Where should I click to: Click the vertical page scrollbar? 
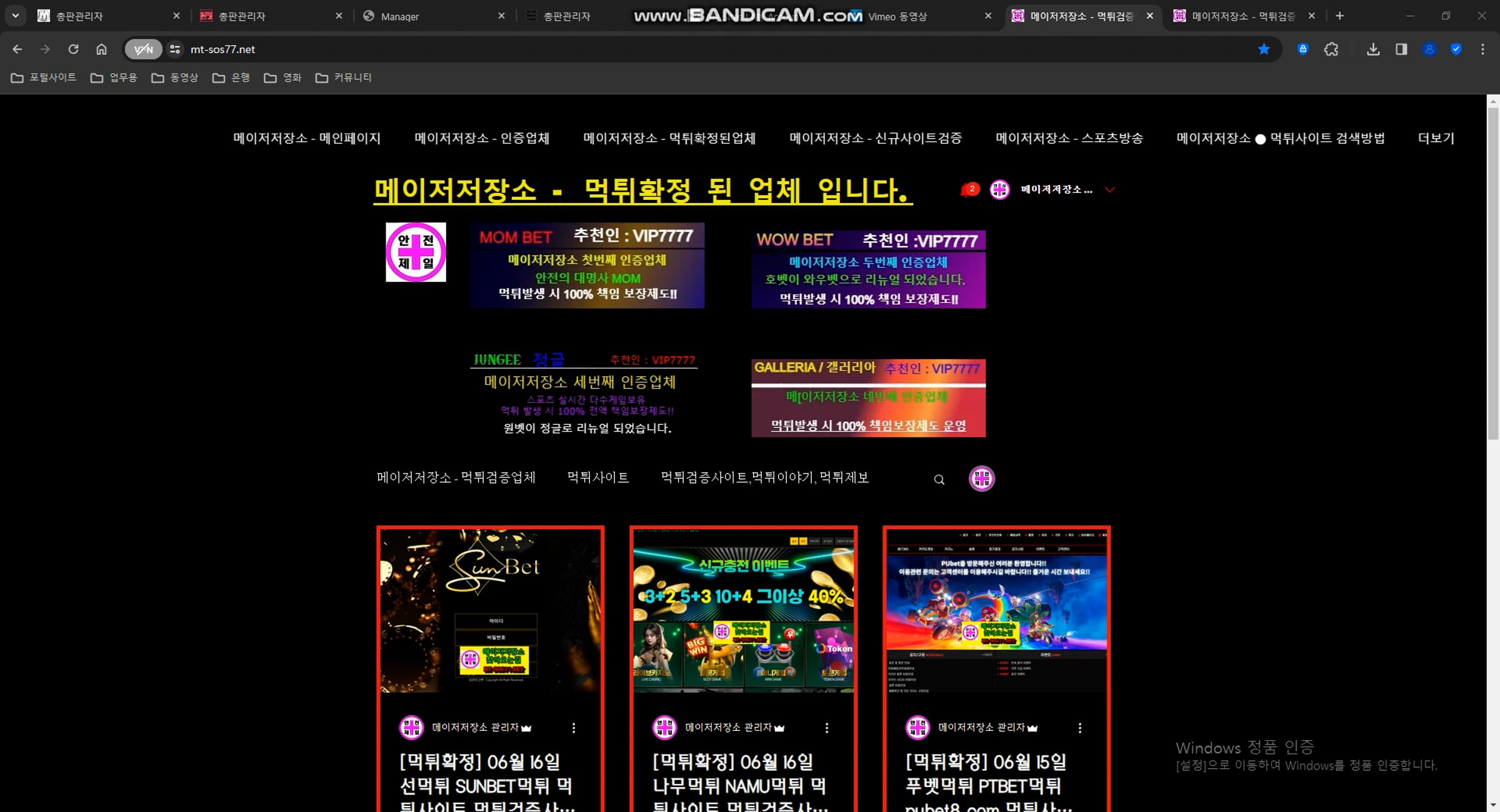point(1493,274)
